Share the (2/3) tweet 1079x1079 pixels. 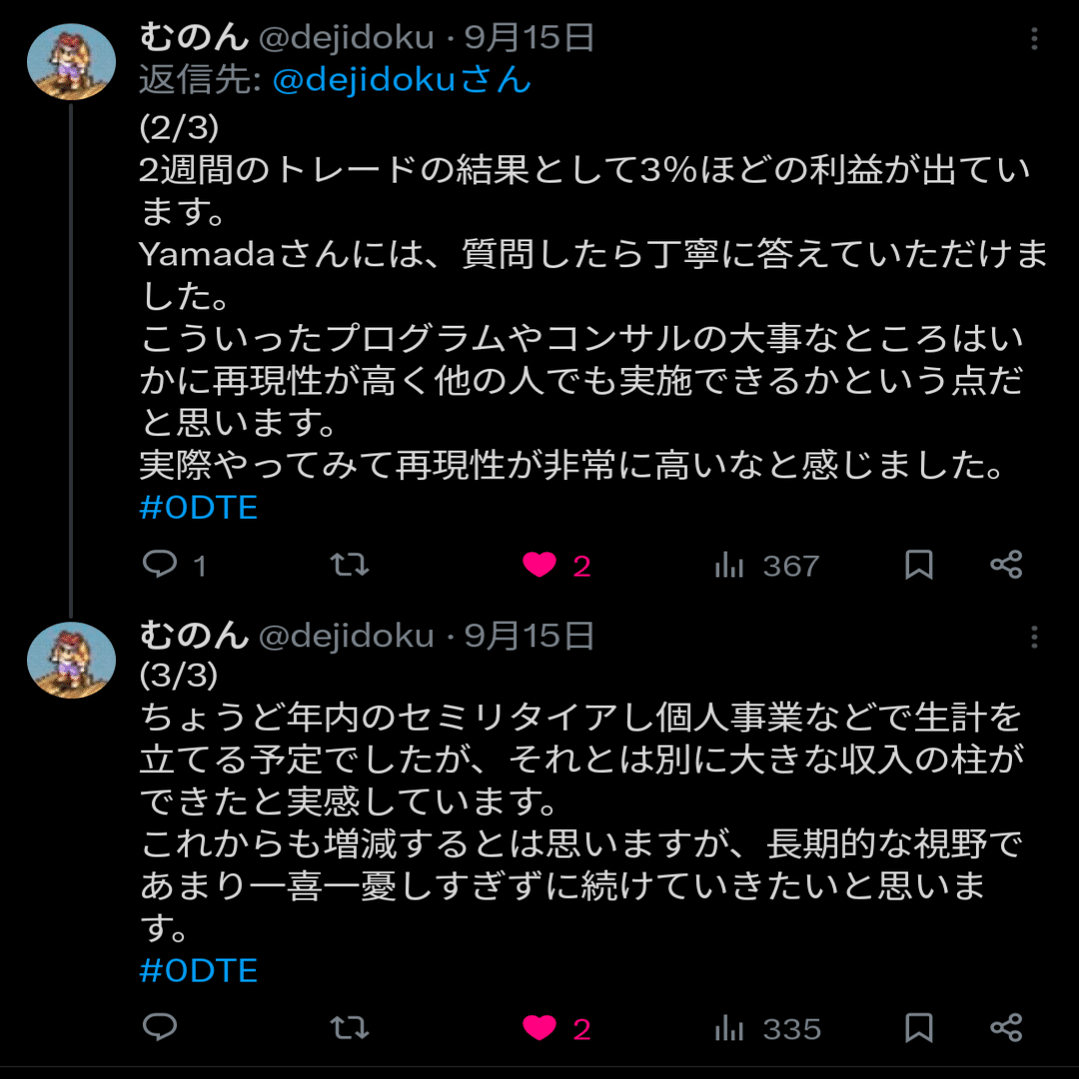coord(1005,565)
